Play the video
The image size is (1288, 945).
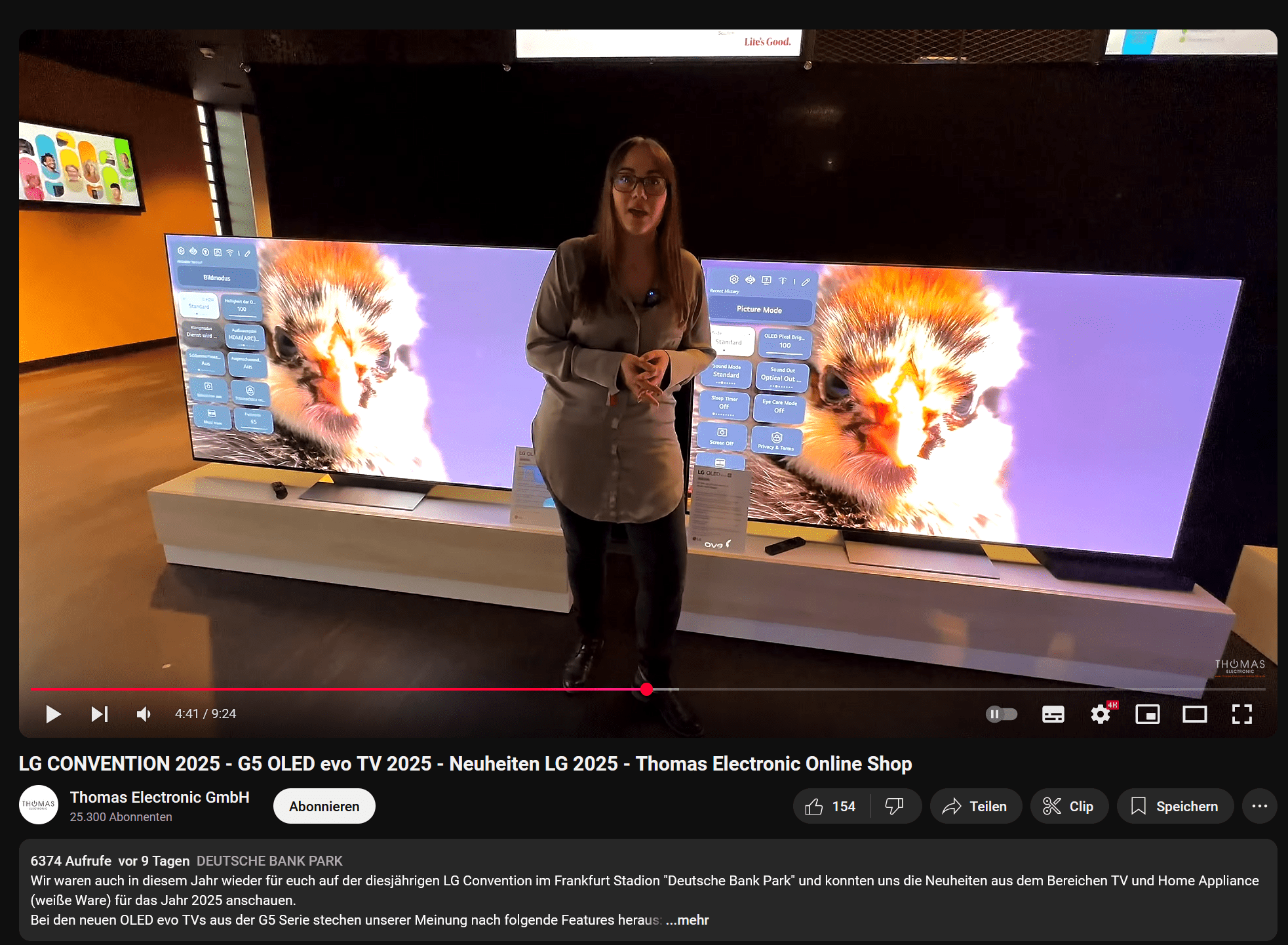[53, 714]
